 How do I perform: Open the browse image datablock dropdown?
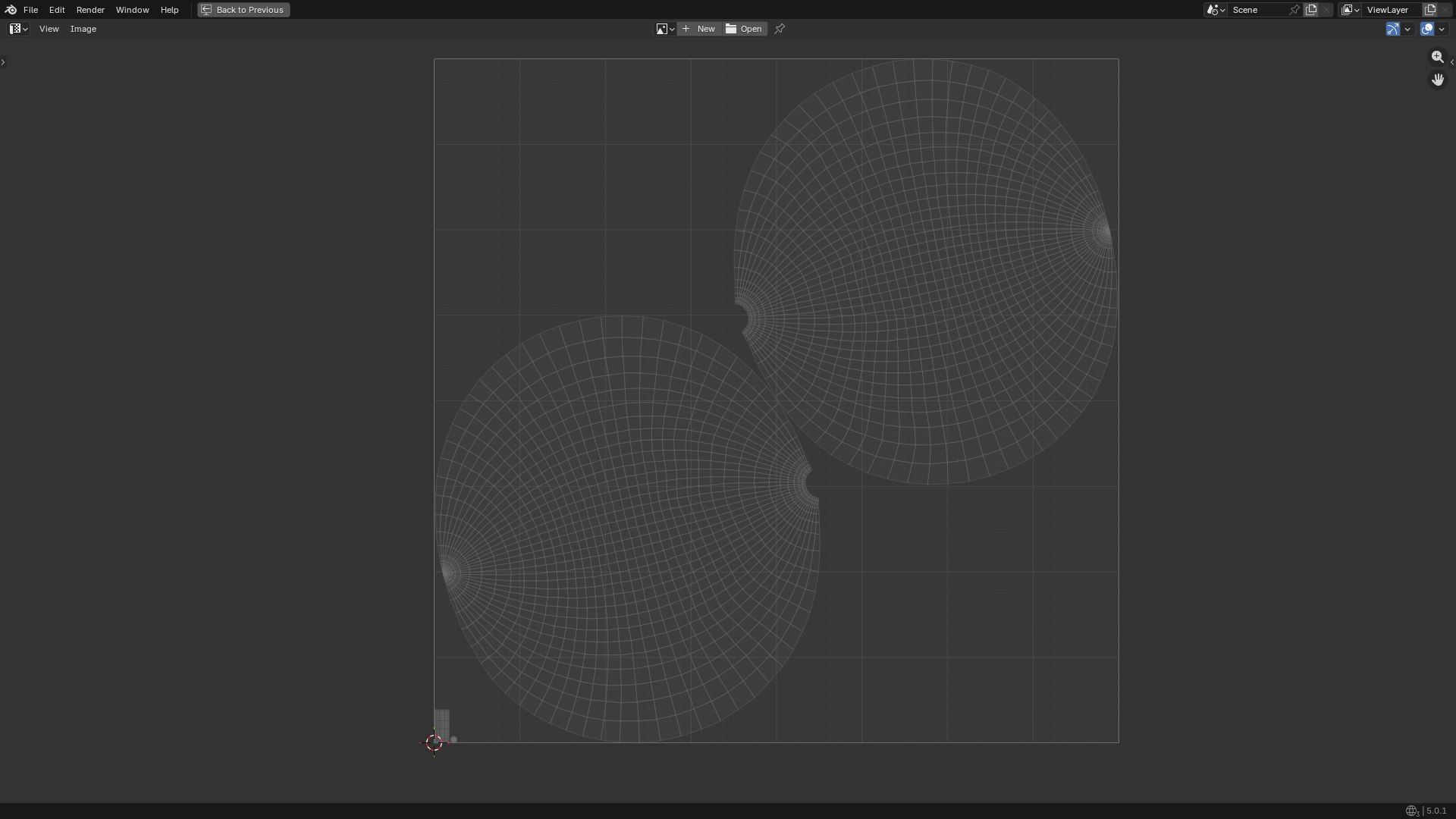pos(665,29)
